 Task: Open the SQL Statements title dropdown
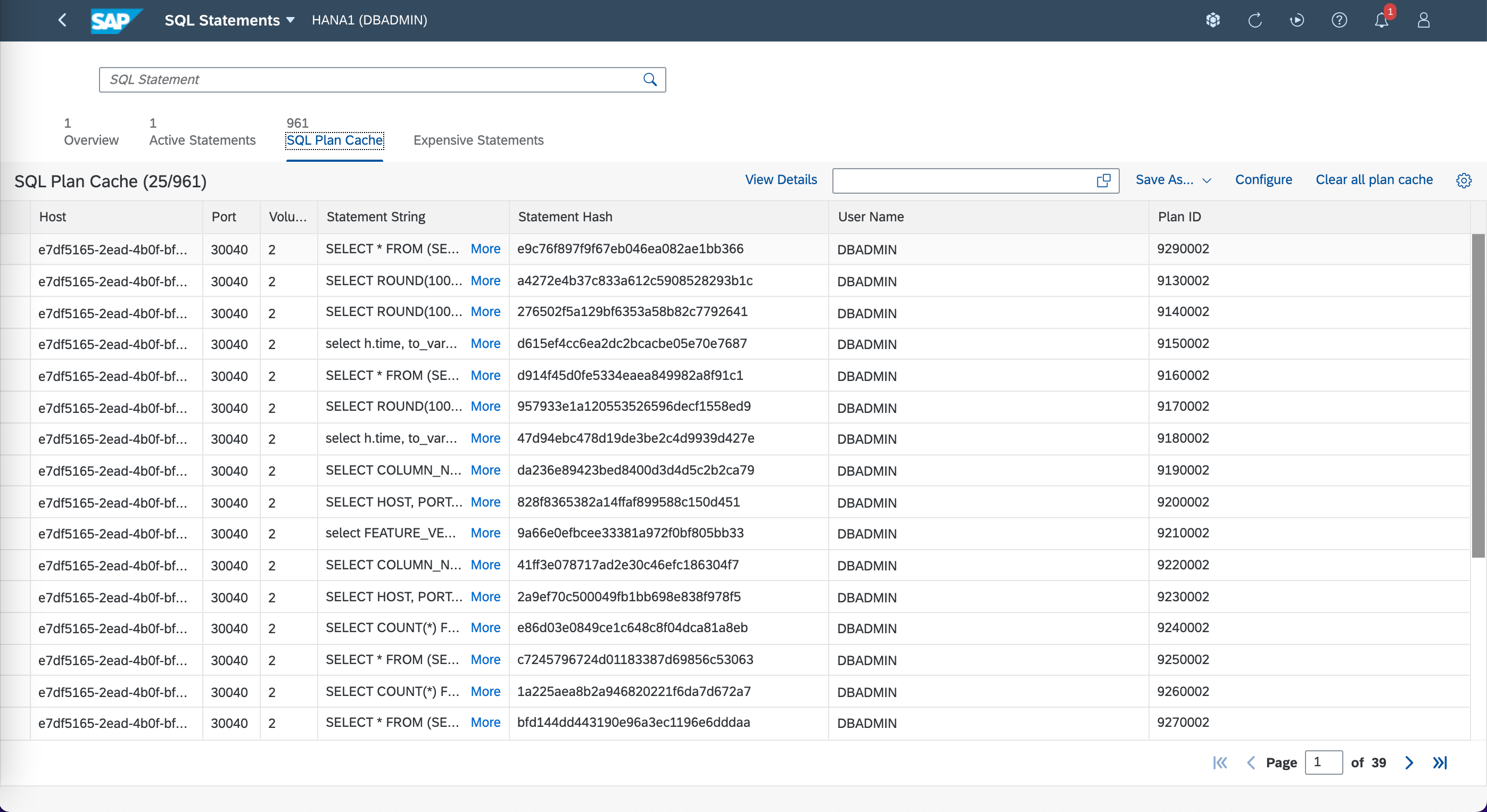230,20
